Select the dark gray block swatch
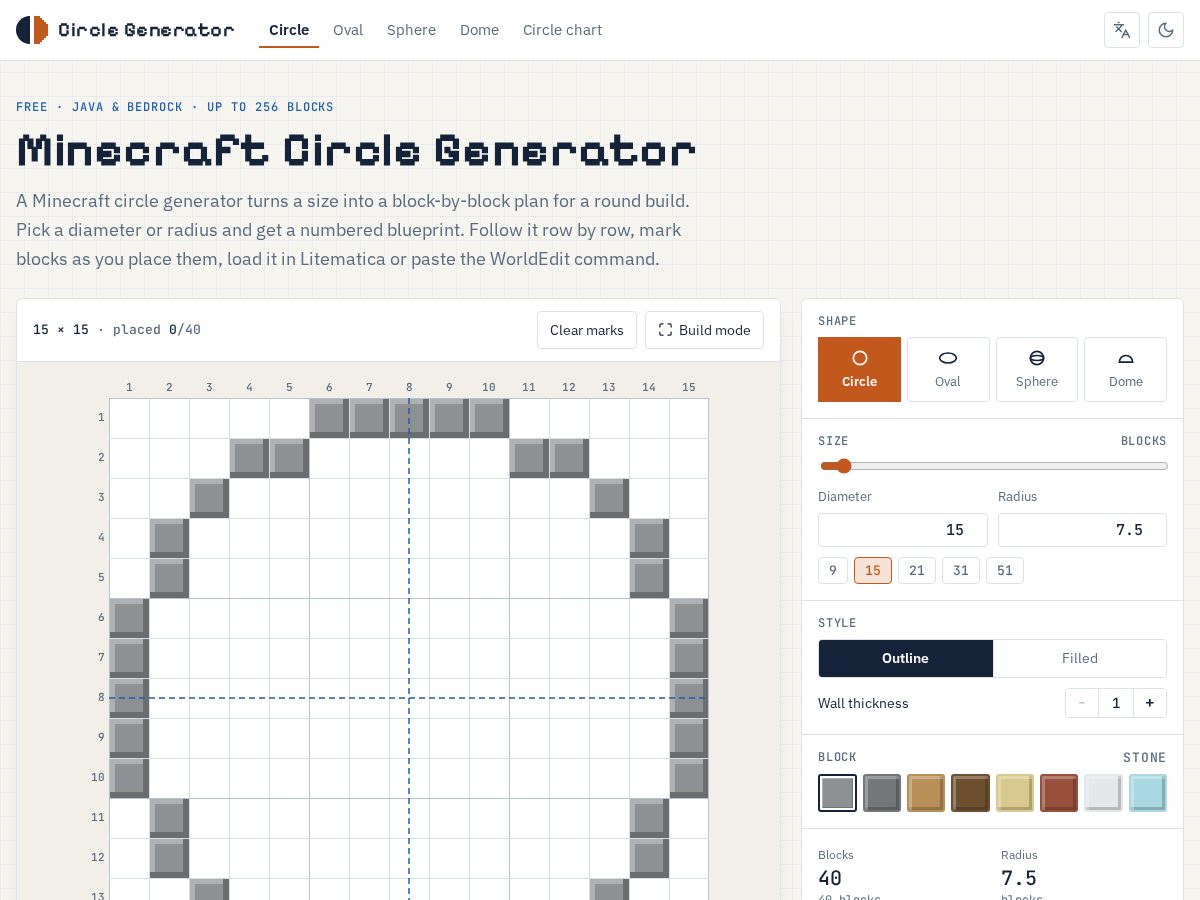 point(882,793)
